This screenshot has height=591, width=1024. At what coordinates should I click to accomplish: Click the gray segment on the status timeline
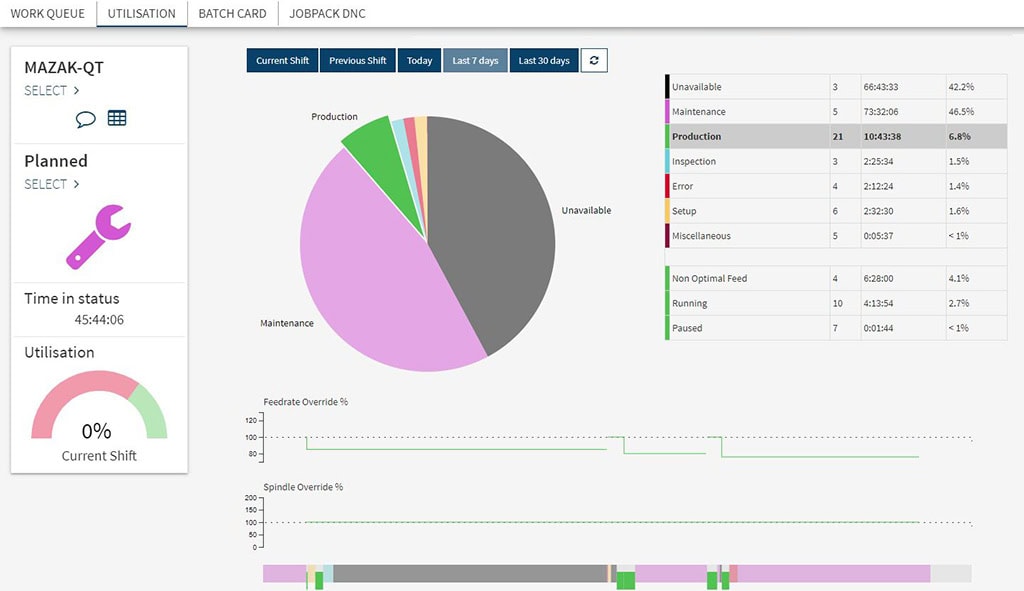pos(470,574)
